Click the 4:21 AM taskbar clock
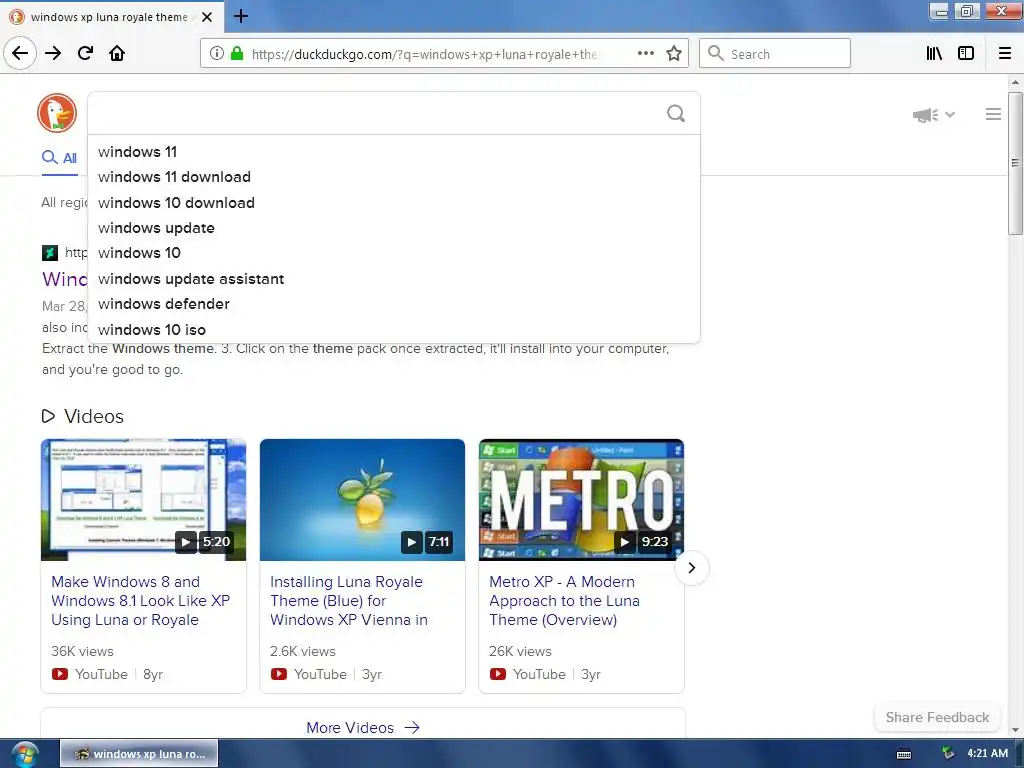Screen dimensions: 1024x768 tap(987, 754)
